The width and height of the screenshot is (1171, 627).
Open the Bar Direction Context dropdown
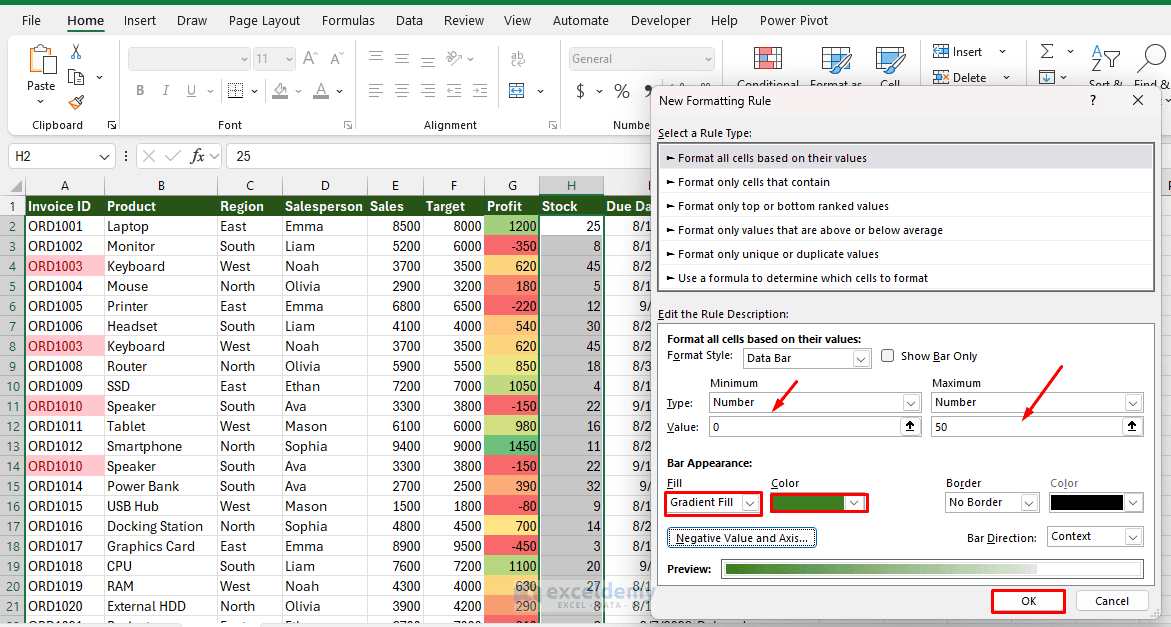(1133, 537)
